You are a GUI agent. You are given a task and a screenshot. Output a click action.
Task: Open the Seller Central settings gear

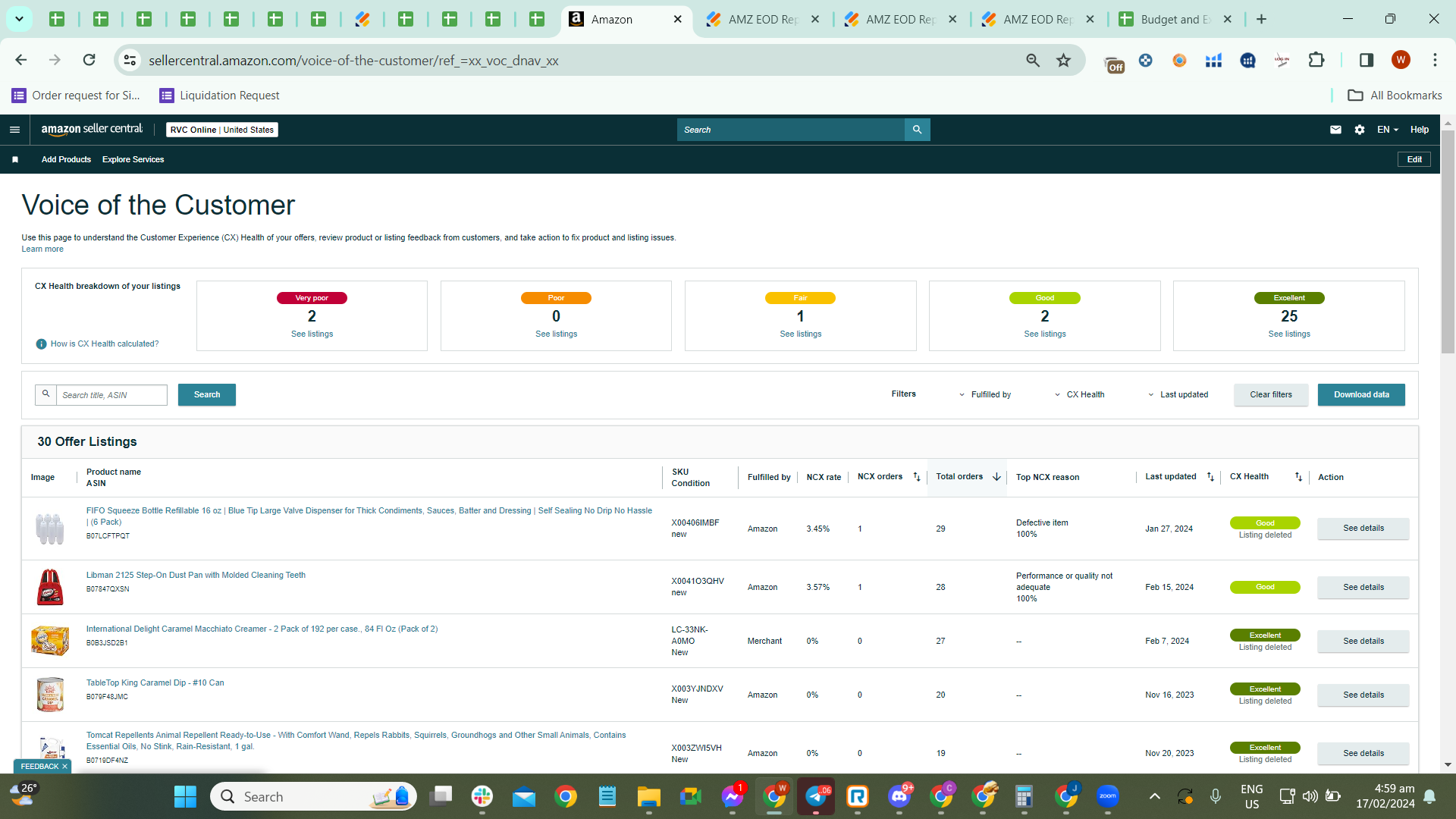point(1360,130)
